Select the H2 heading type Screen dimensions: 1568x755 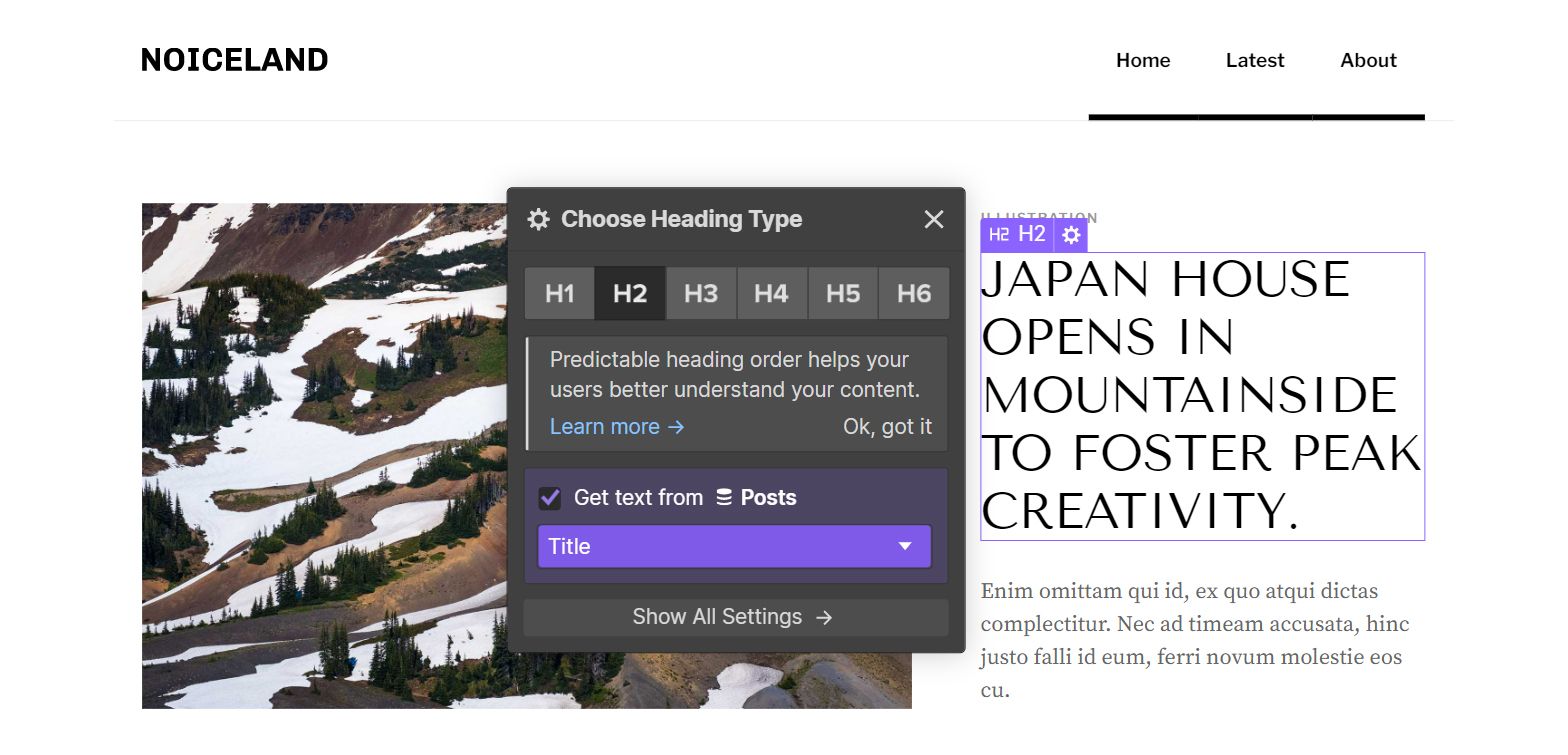pyautogui.click(x=630, y=294)
